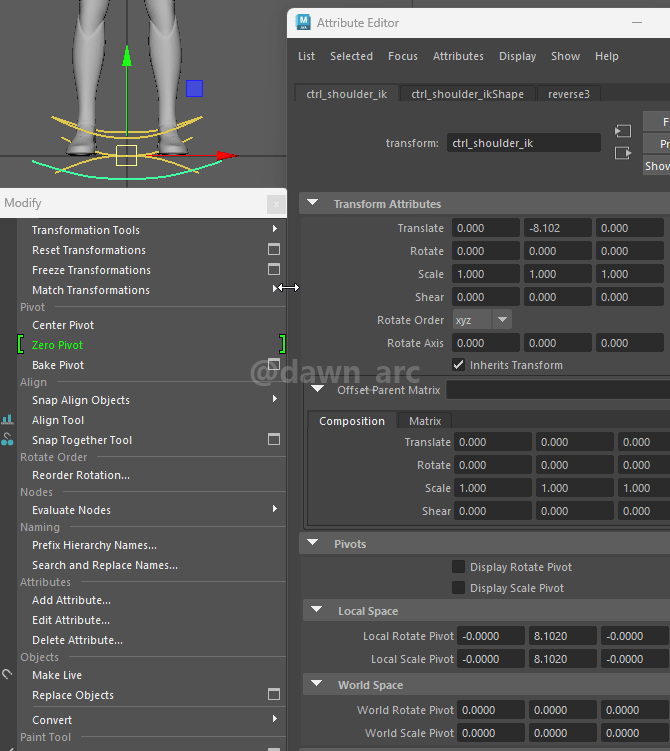Expand the Convert submenu
The width and height of the screenshot is (670, 751).
(275, 719)
